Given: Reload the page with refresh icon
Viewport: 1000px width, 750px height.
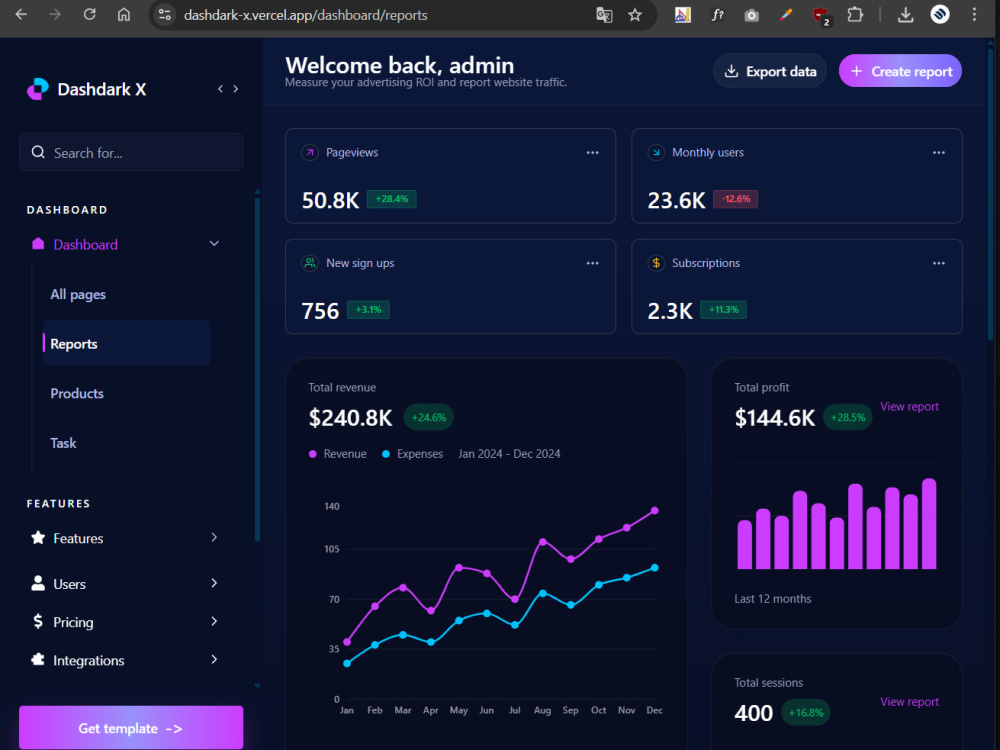Looking at the screenshot, I should tap(89, 15).
